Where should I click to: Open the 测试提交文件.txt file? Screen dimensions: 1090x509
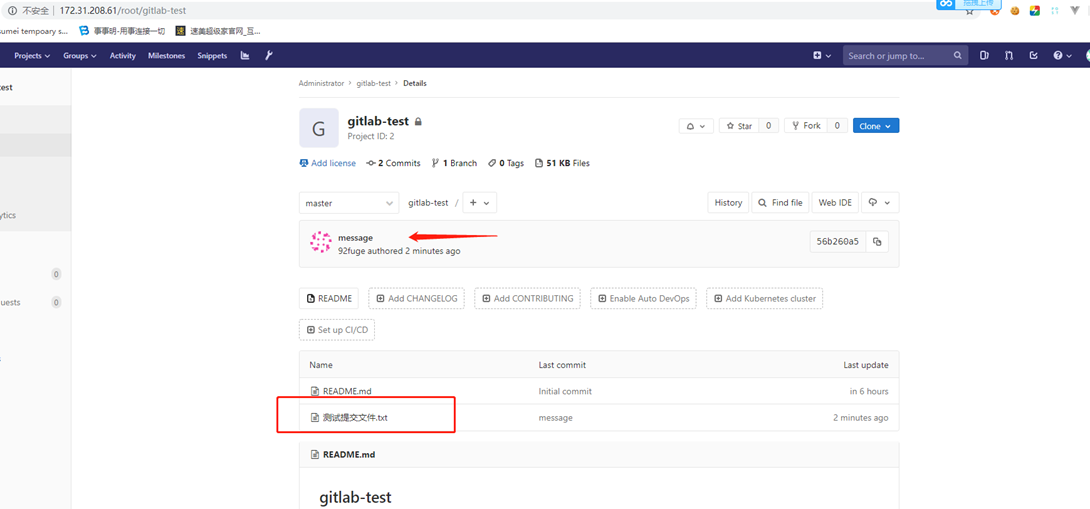[x=355, y=418]
